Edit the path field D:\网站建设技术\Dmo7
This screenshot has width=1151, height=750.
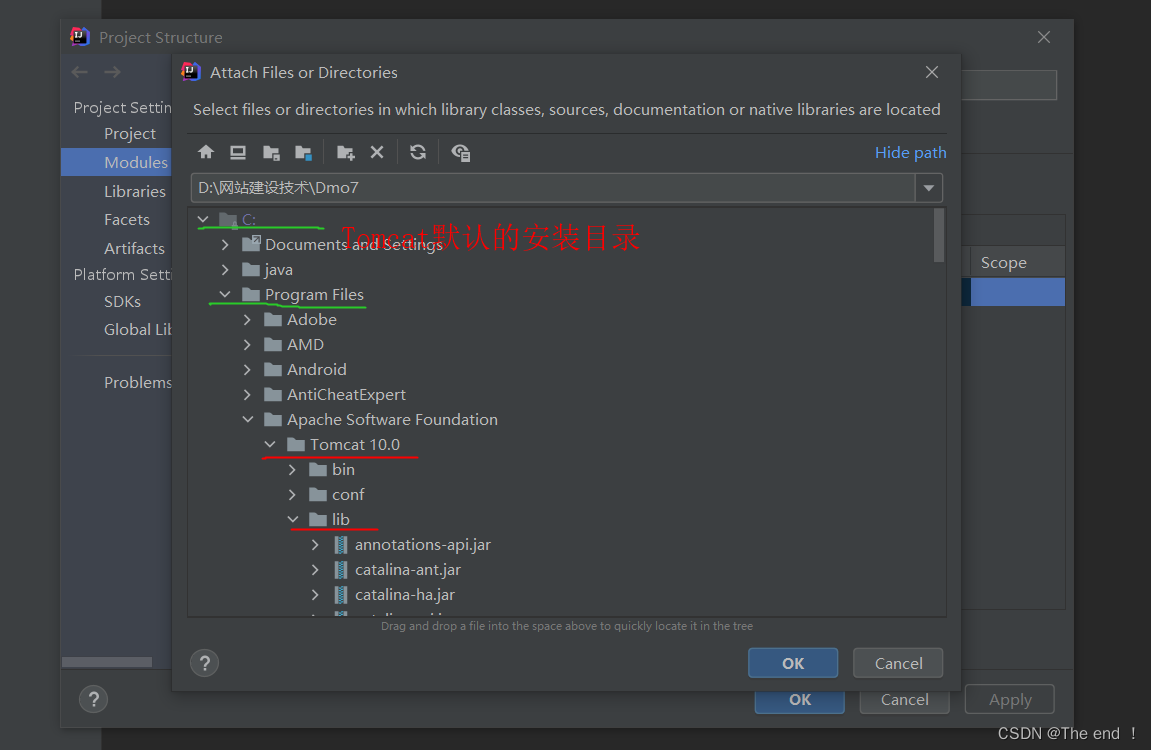pos(553,188)
